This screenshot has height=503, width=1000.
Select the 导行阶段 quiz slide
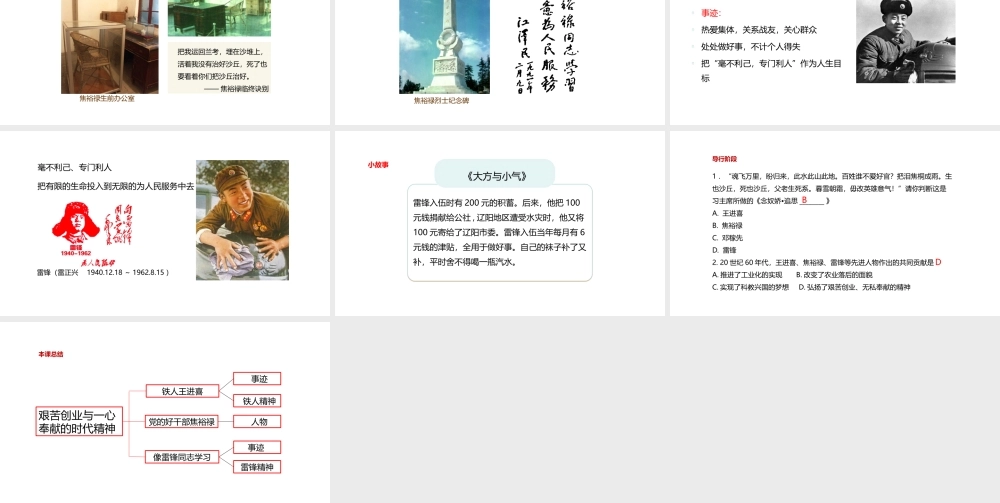(835, 223)
